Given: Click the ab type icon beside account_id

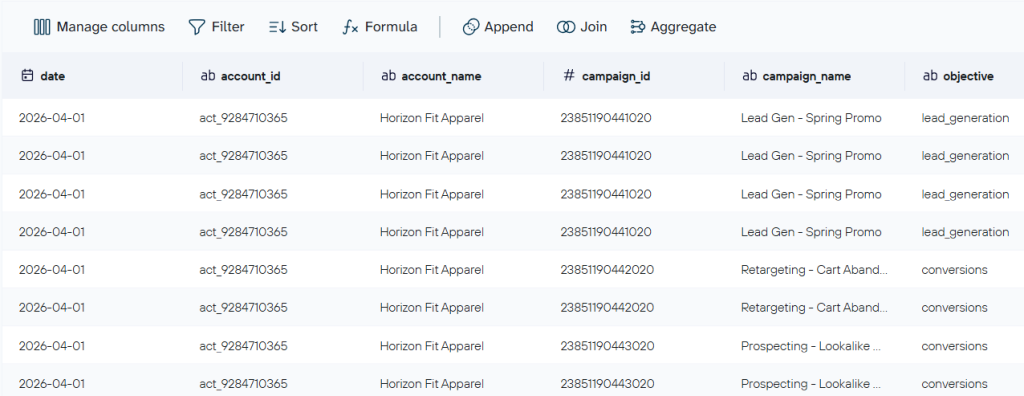Looking at the screenshot, I should pos(208,76).
